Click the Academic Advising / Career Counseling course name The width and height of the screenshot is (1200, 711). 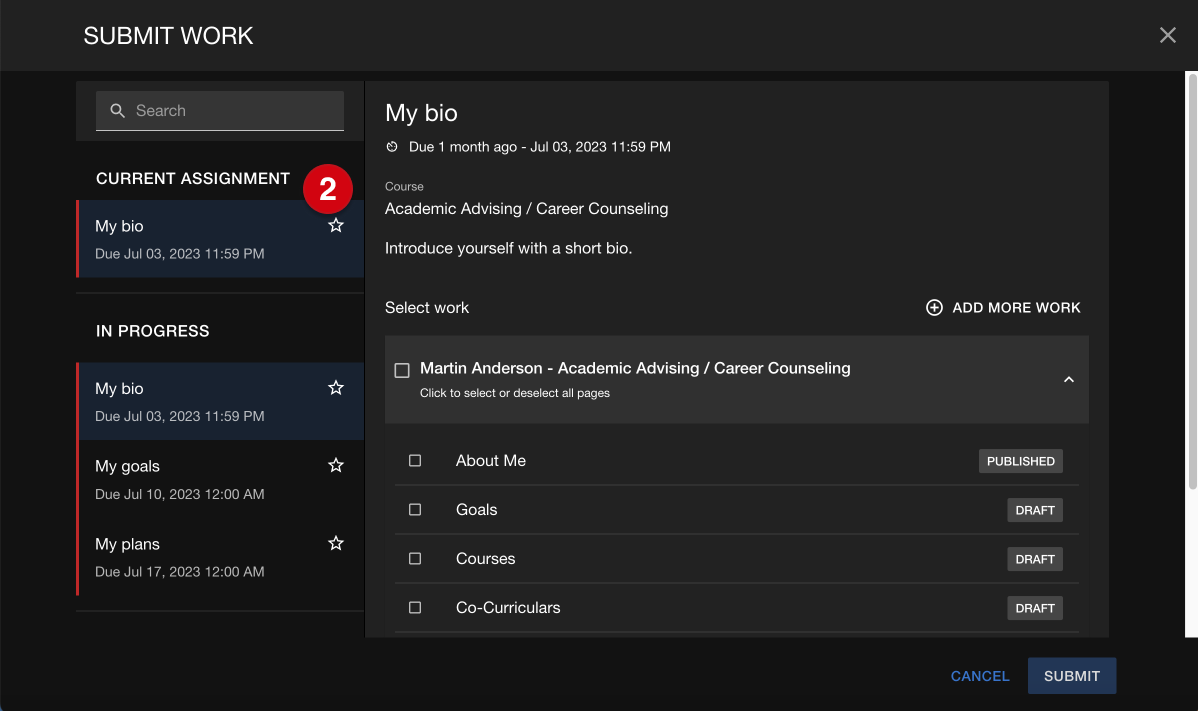tap(526, 209)
